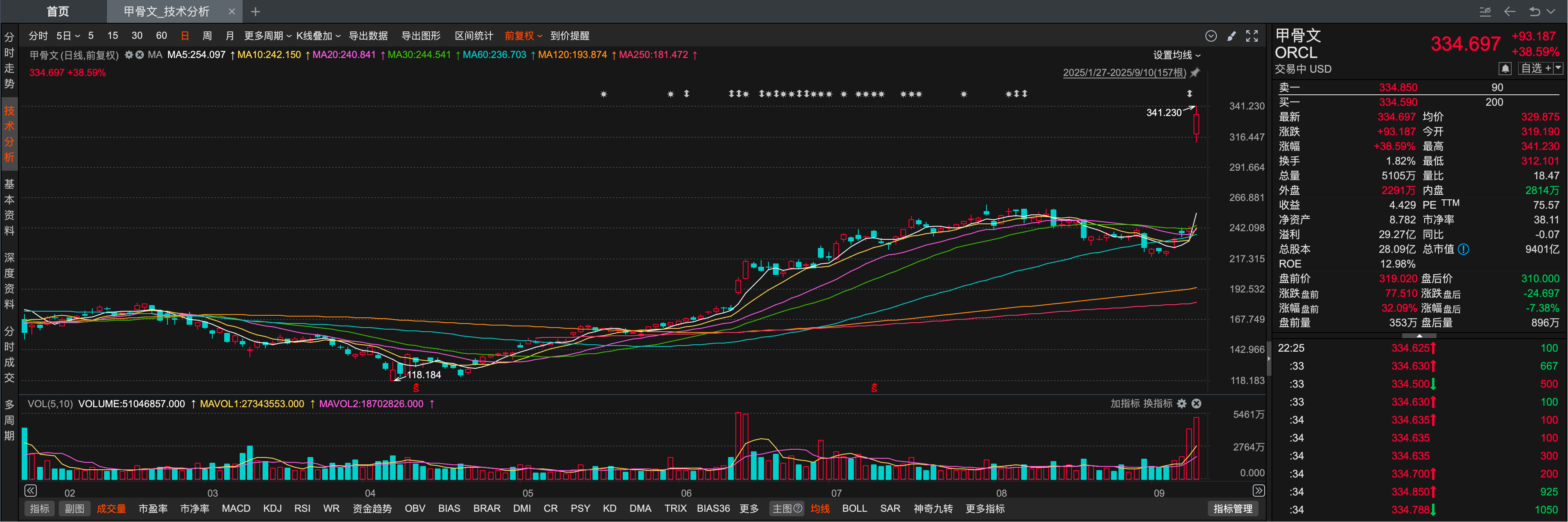Remove MA indicator with X icon
This screenshot has width=1568, height=522.
pos(139,55)
